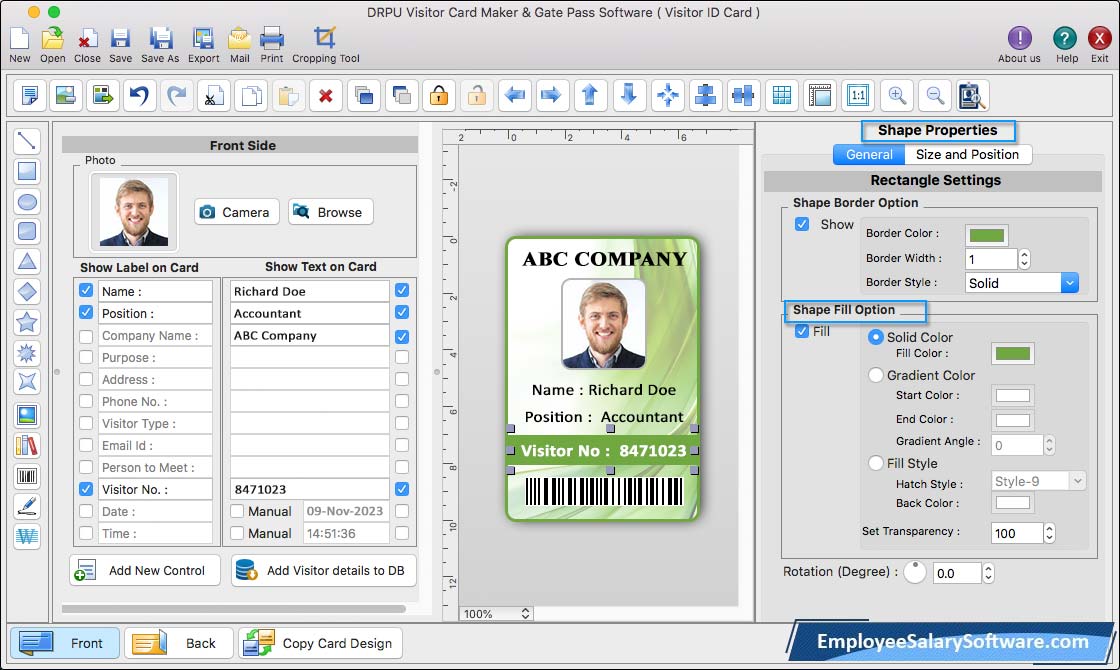Image resolution: width=1120 pixels, height=670 pixels.
Task: Open the Border Style dropdown
Action: point(1021,283)
